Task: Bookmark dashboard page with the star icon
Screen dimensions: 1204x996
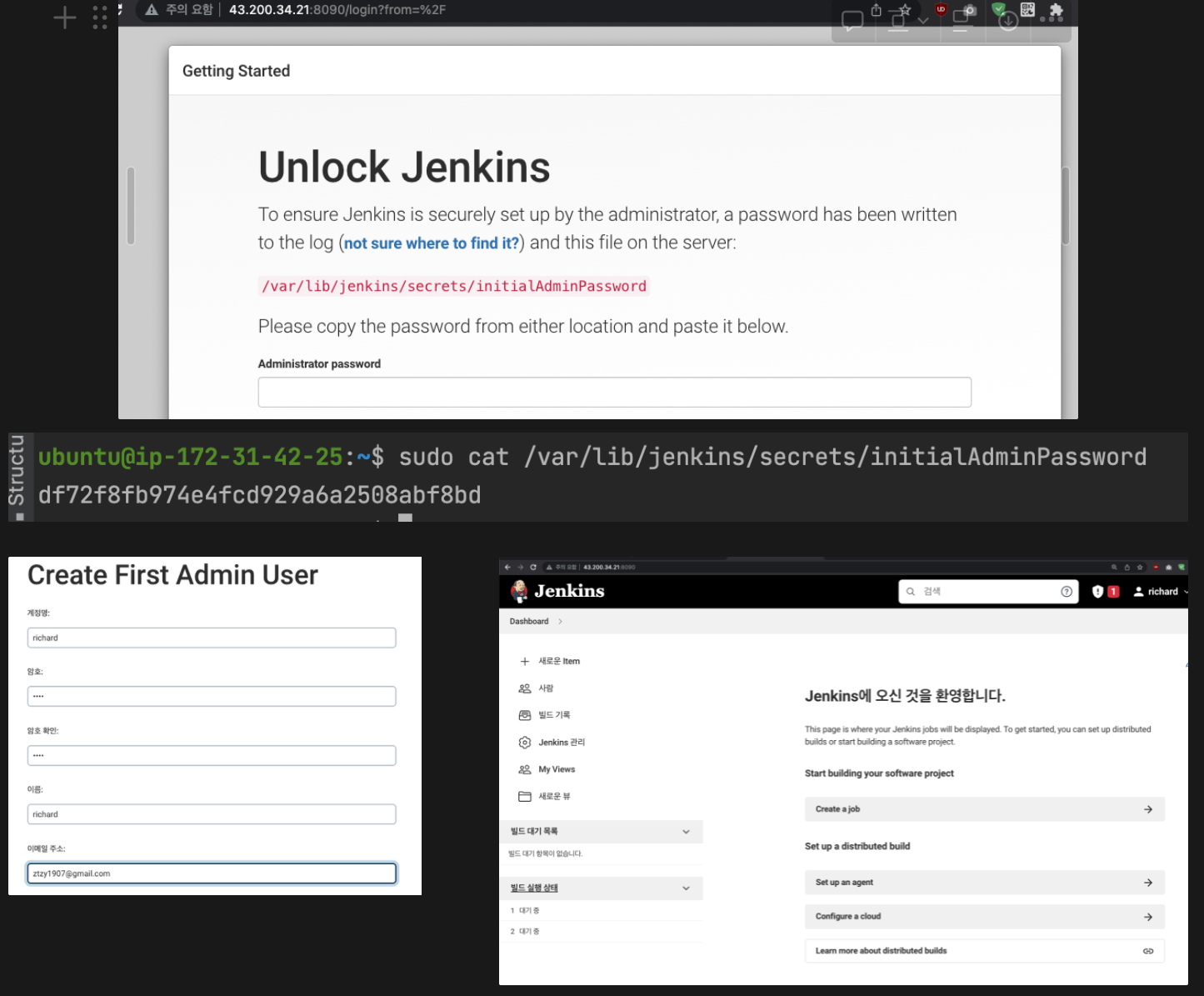Action: [x=1140, y=567]
